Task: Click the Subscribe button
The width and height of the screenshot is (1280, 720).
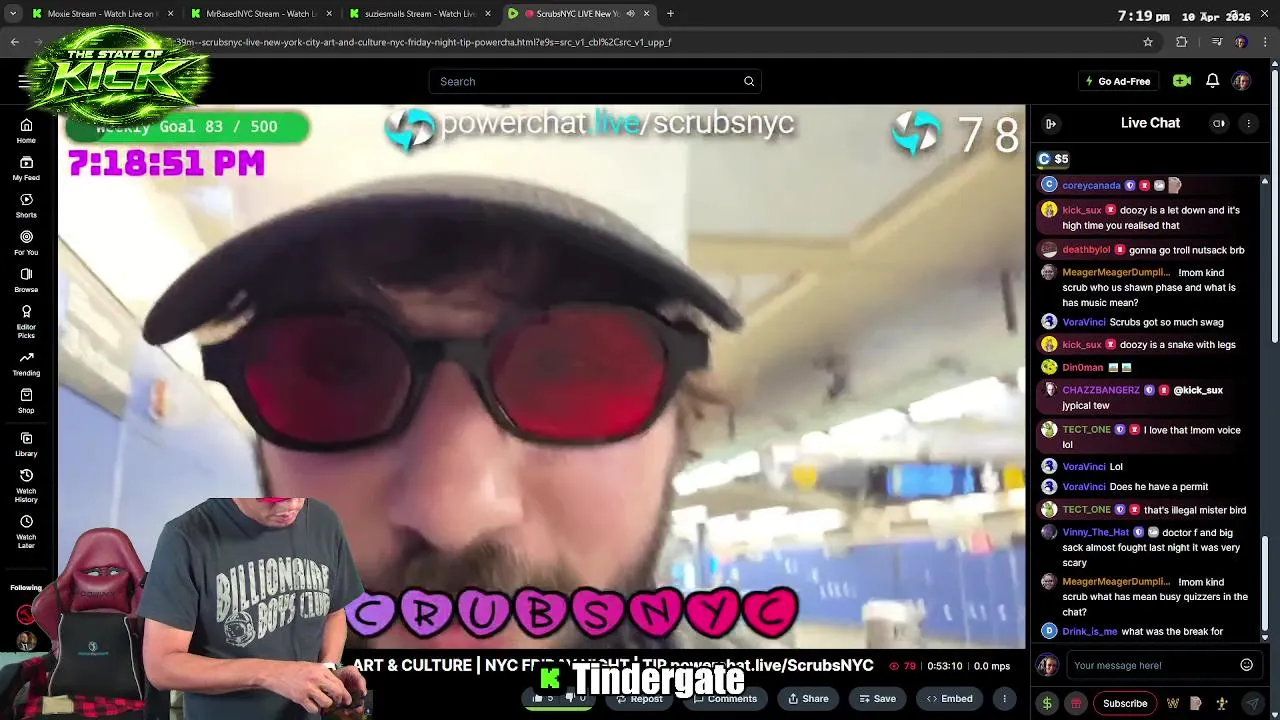Action: pyautogui.click(x=1125, y=703)
